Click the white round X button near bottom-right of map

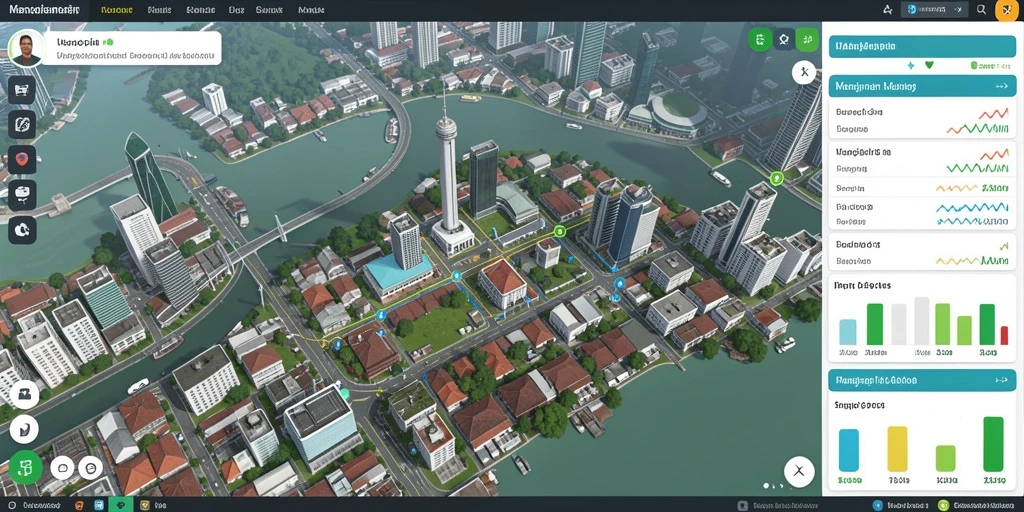799,472
